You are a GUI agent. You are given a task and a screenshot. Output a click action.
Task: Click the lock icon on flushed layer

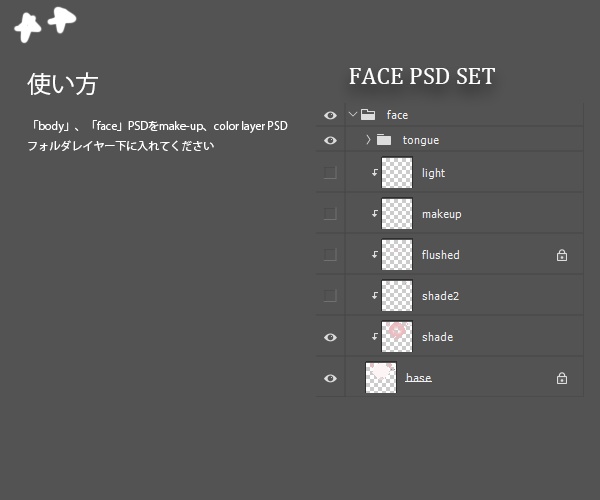(562, 255)
